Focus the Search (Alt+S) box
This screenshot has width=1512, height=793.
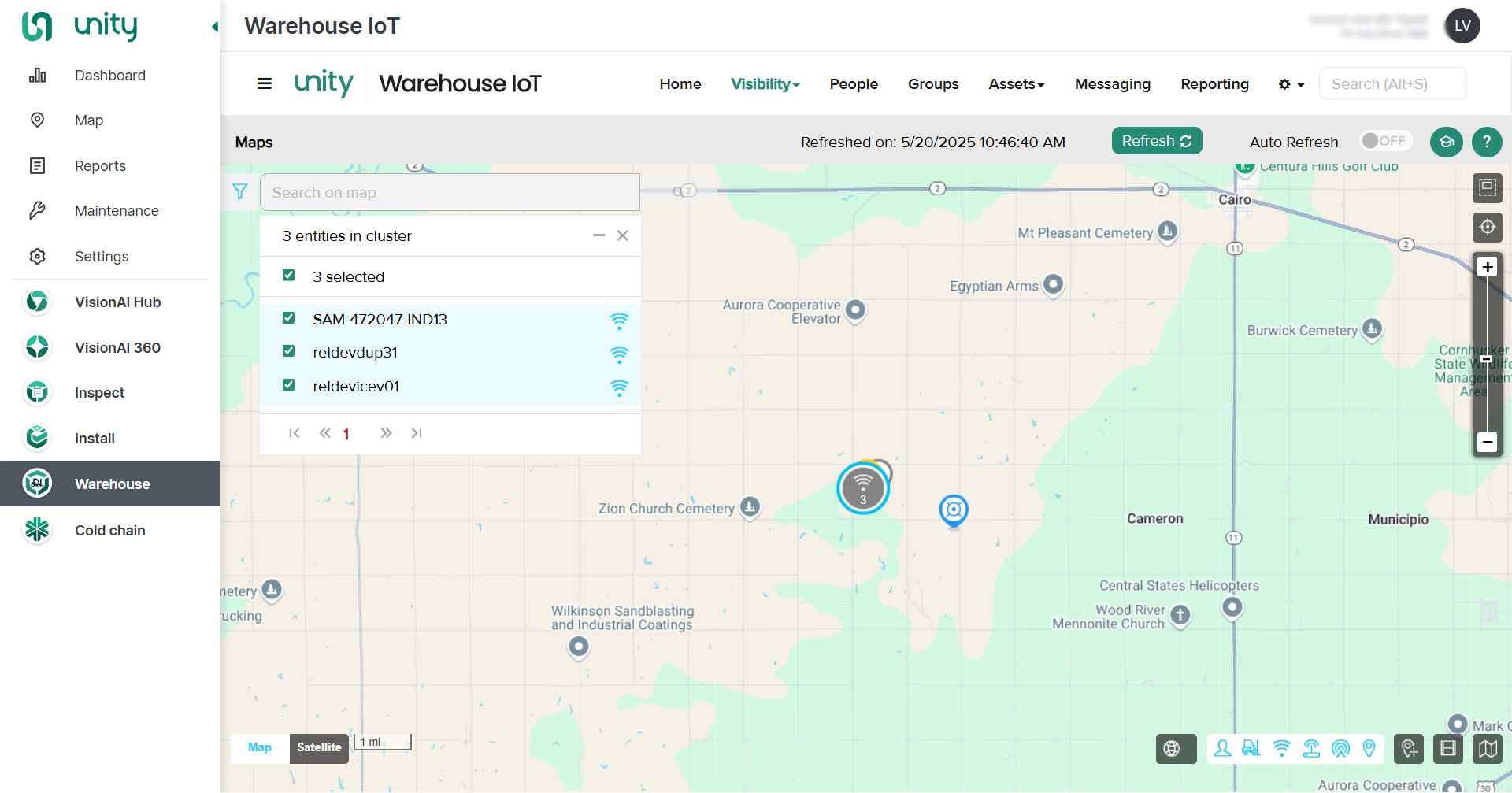[x=1392, y=84]
